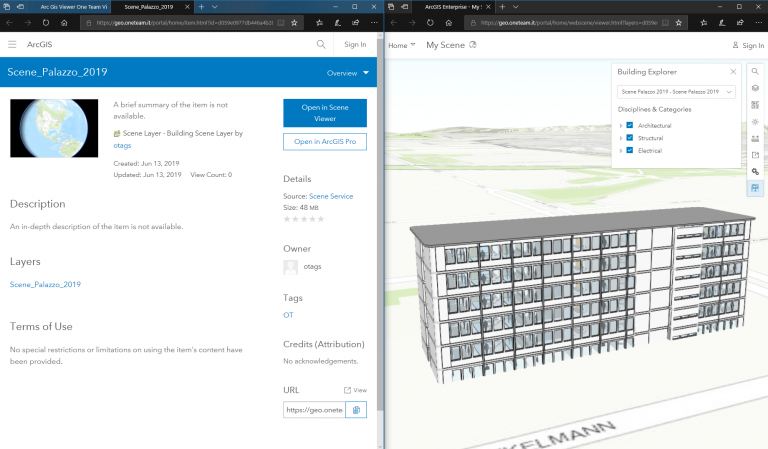Click the star rating under Details
The height and width of the screenshot is (449, 768).
304,219
